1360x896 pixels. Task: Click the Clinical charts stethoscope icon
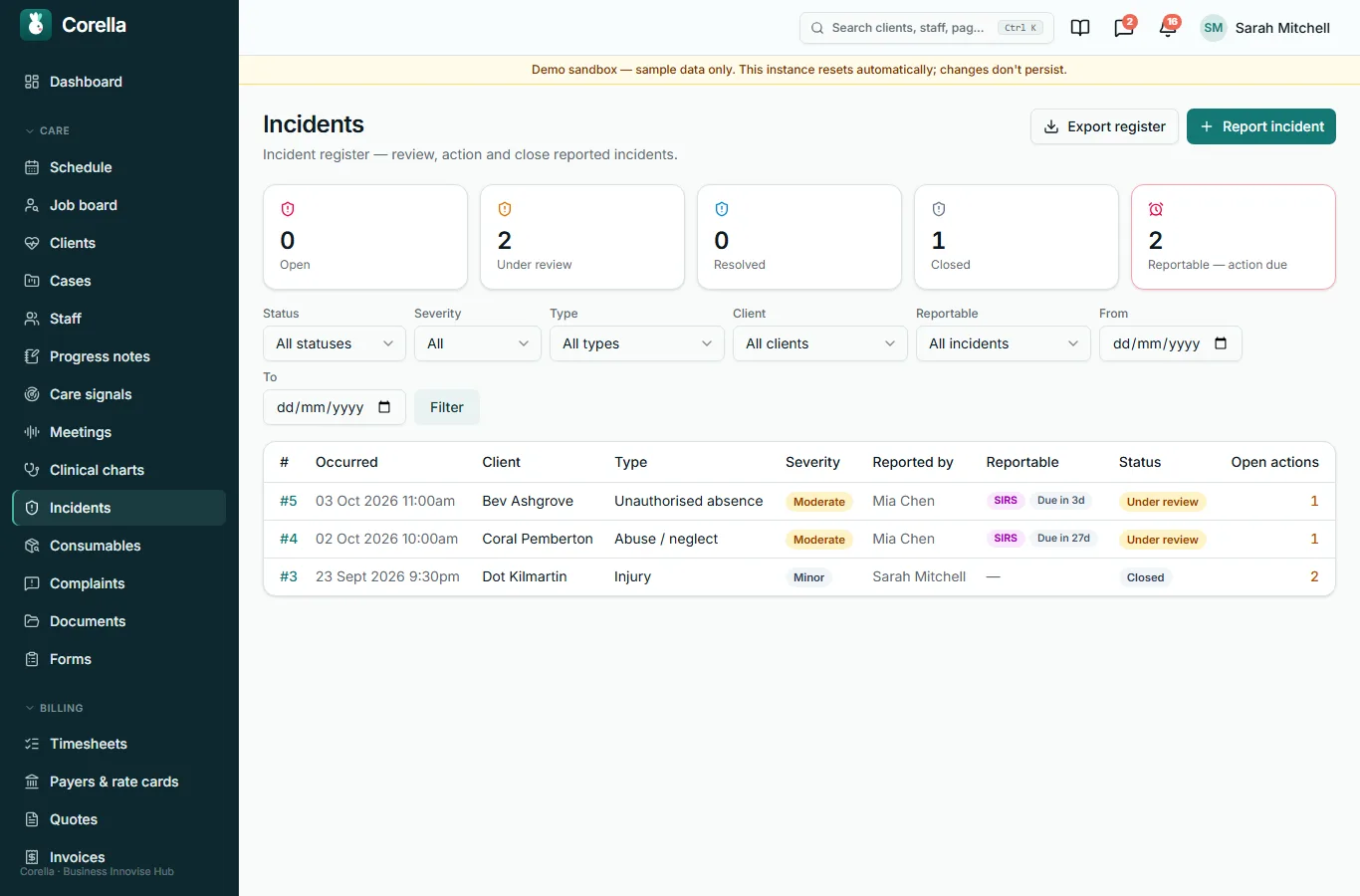[32, 470]
